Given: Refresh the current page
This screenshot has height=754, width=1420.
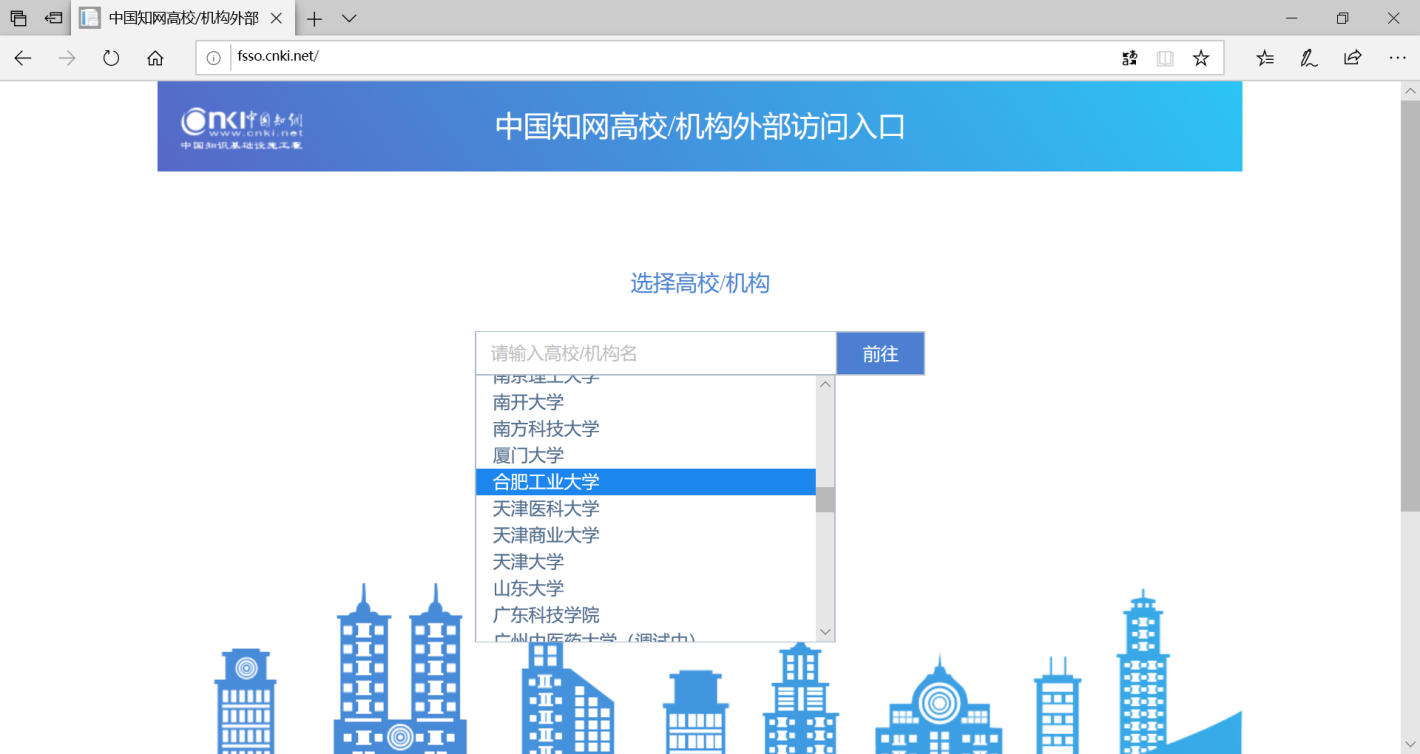Looking at the screenshot, I should [x=111, y=58].
